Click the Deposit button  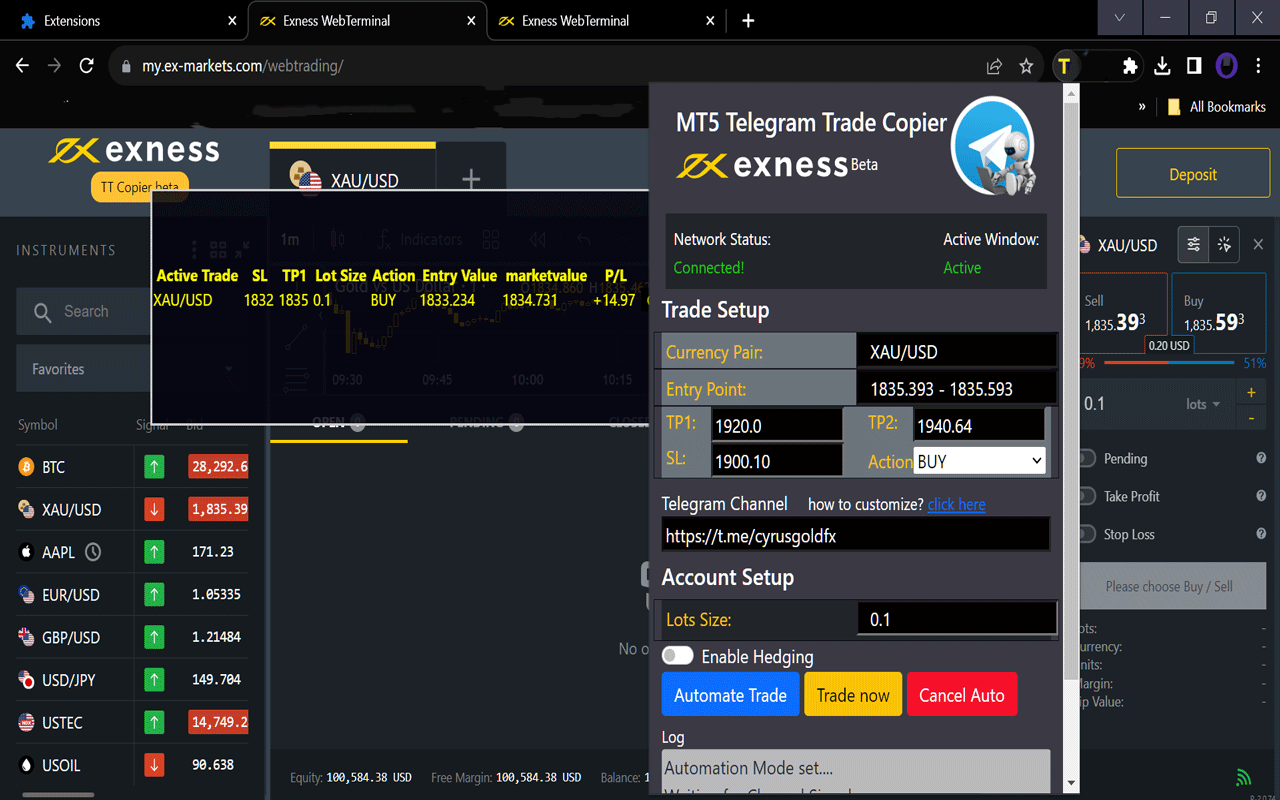tap(1193, 174)
